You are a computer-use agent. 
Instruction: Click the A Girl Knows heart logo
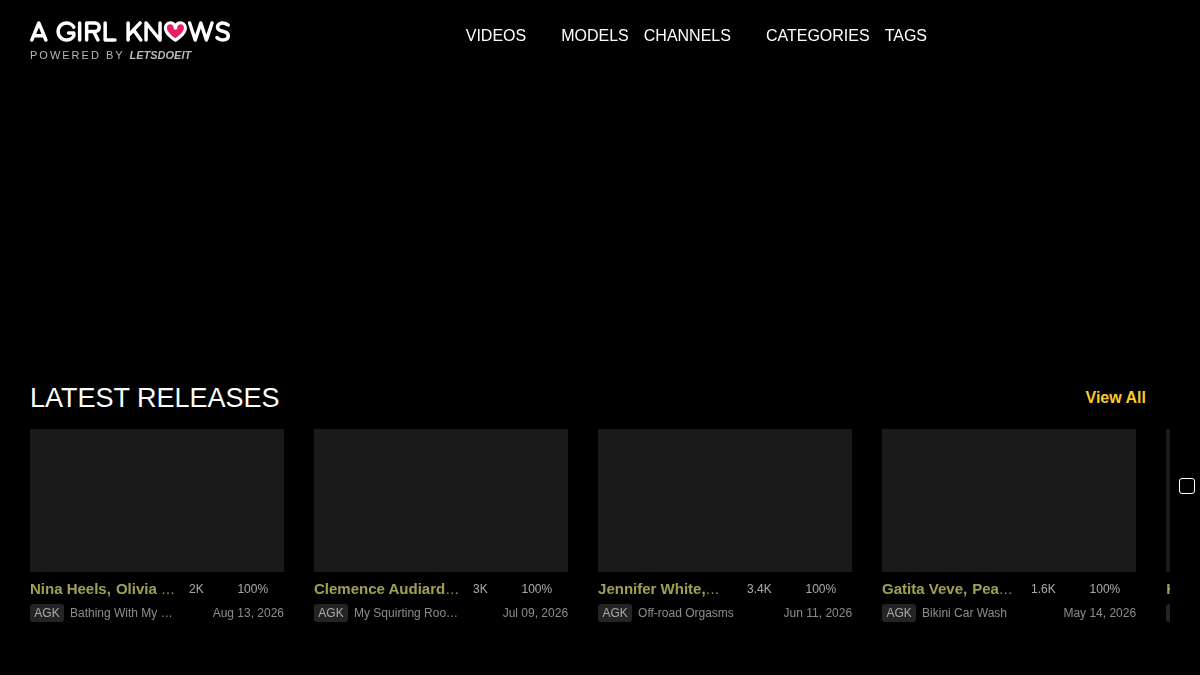(130, 31)
